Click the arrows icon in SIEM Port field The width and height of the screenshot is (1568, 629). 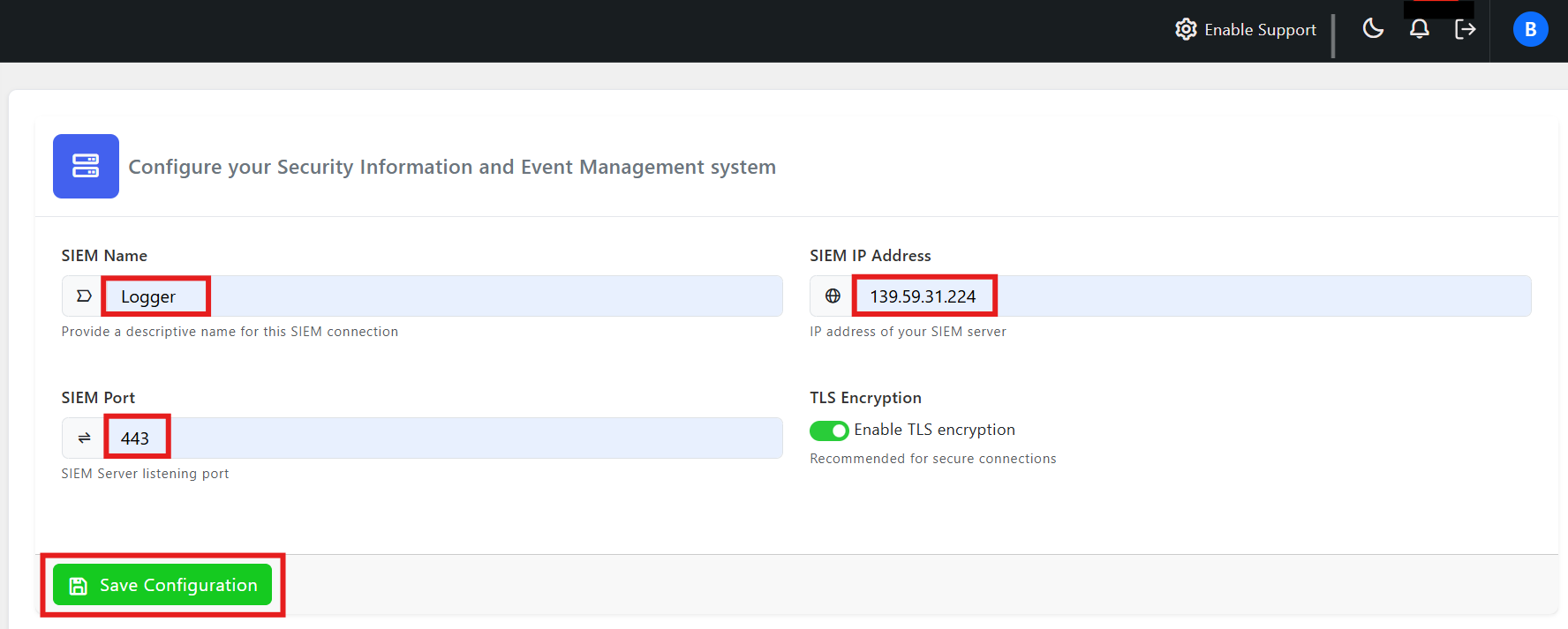(x=84, y=438)
